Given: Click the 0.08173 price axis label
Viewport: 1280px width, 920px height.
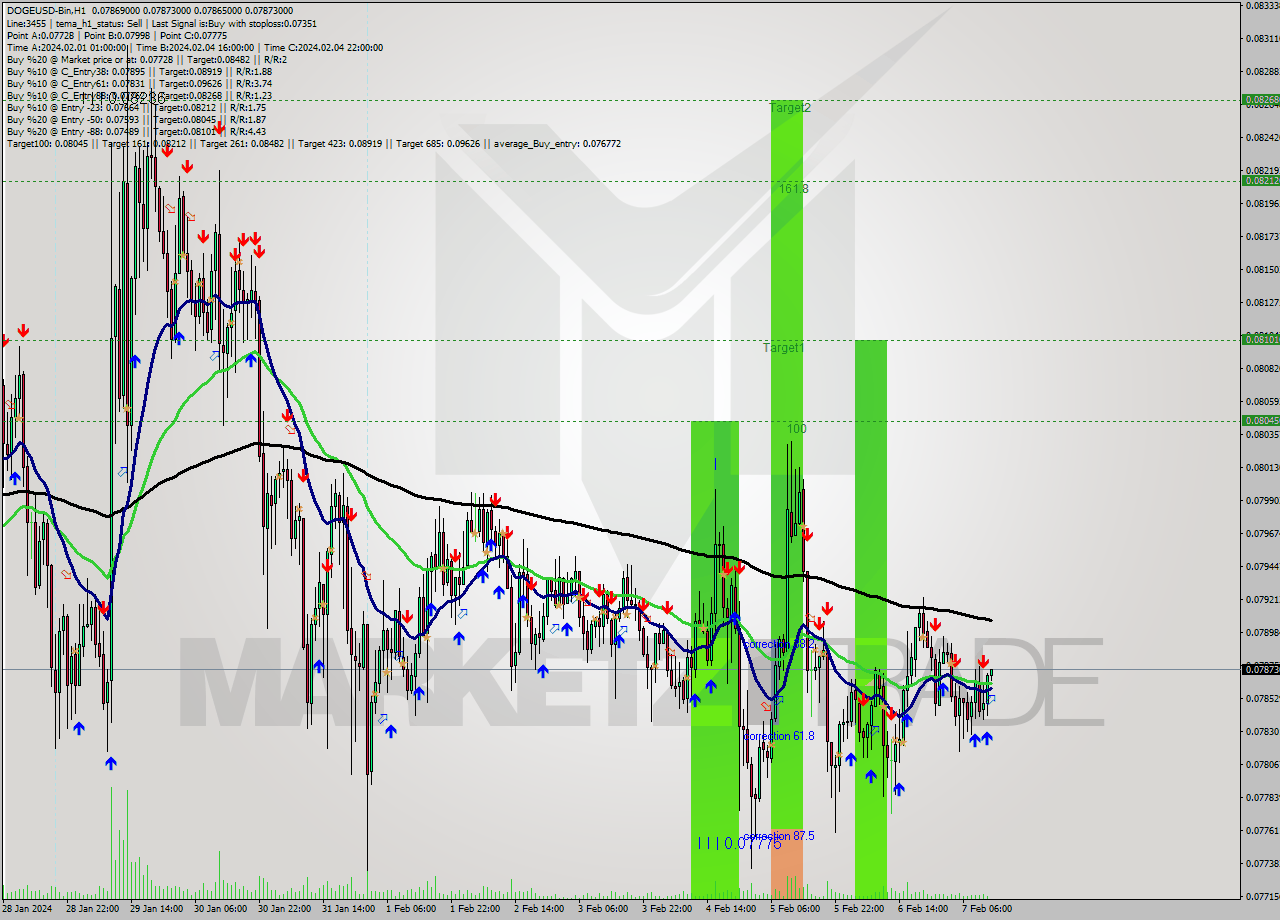Looking at the screenshot, I should pyautogui.click(x=1262, y=236).
